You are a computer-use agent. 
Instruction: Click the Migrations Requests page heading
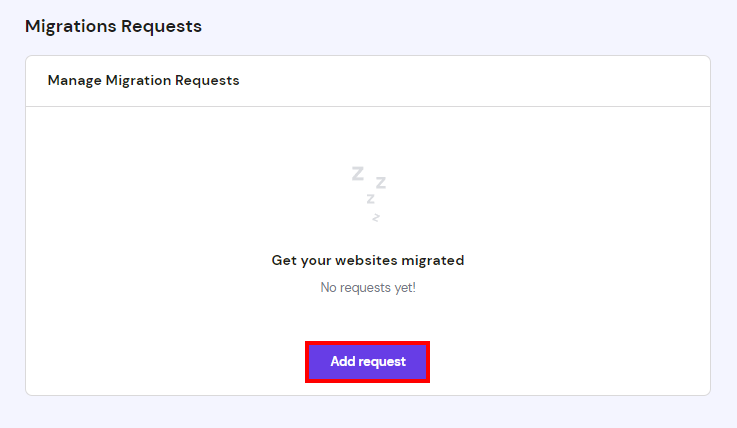click(113, 26)
